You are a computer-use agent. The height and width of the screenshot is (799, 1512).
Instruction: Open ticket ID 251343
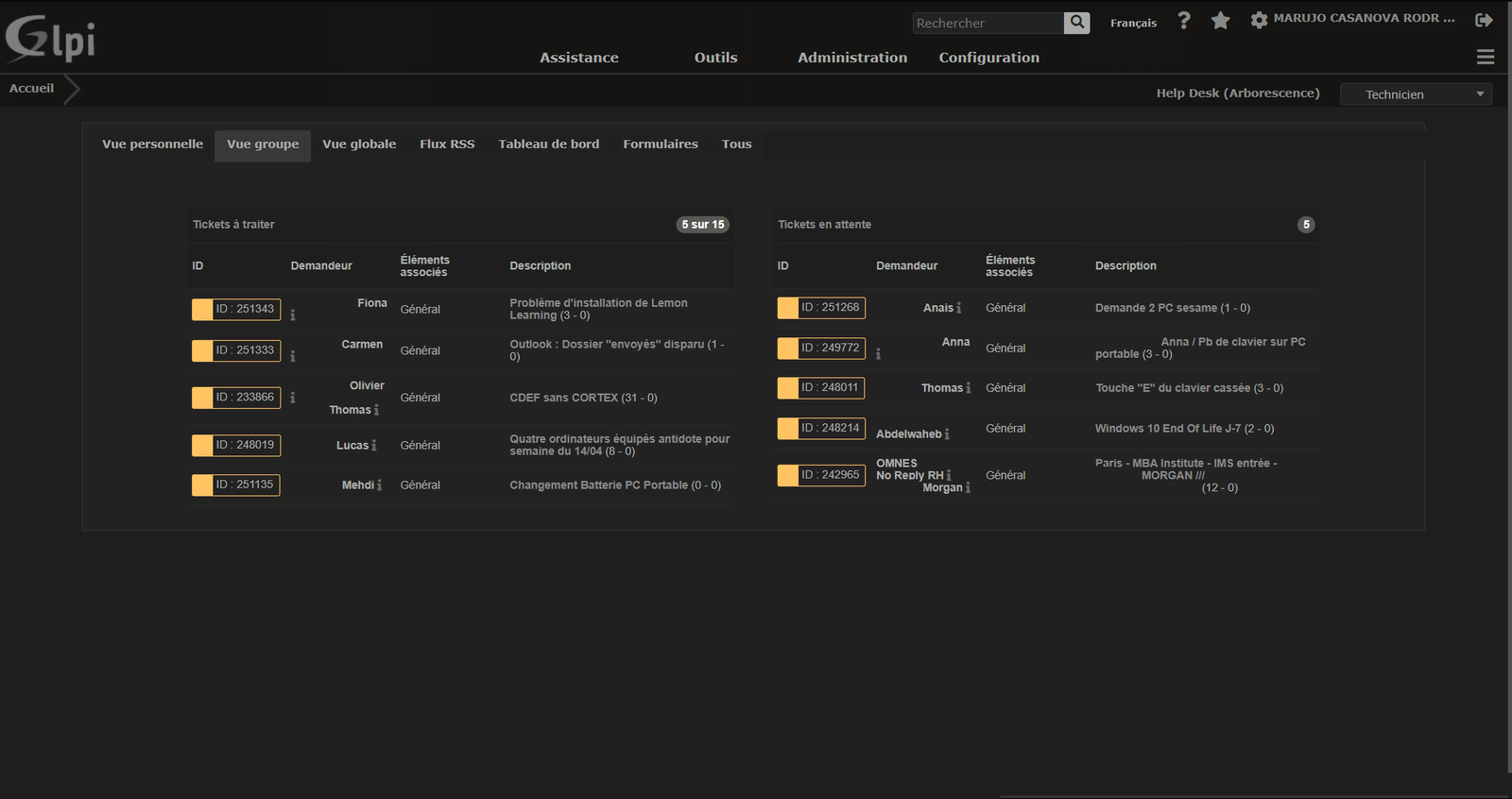click(245, 309)
